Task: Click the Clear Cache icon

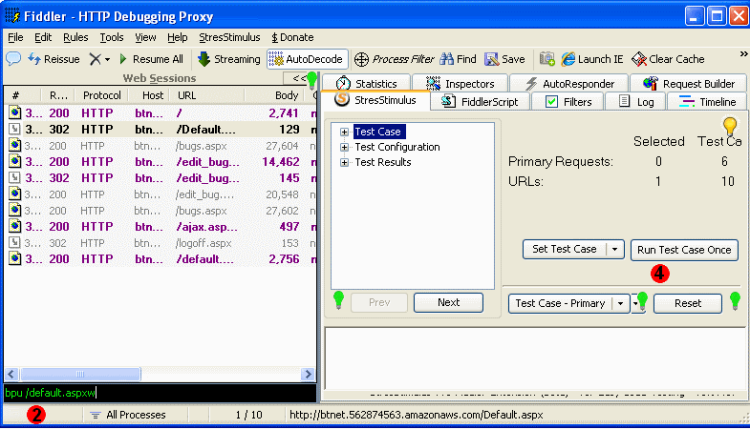Action: point(639,59)
